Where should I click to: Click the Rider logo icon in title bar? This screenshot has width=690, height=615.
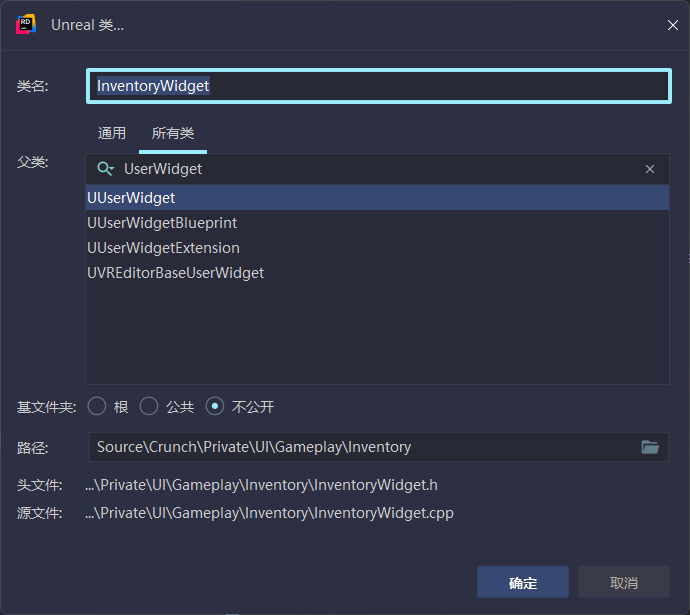click(x=26, y=24)
